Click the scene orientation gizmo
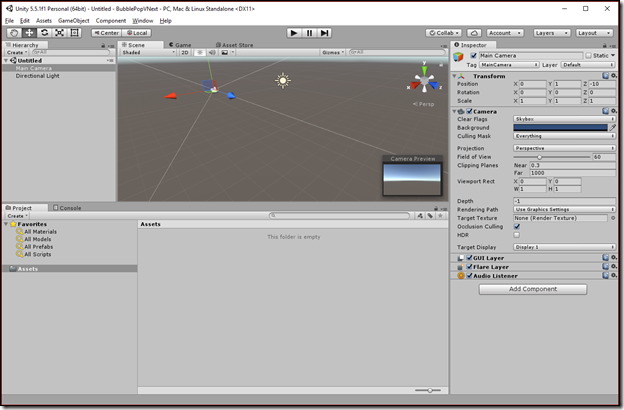The image size is (624, 410). tap(424, 82)
